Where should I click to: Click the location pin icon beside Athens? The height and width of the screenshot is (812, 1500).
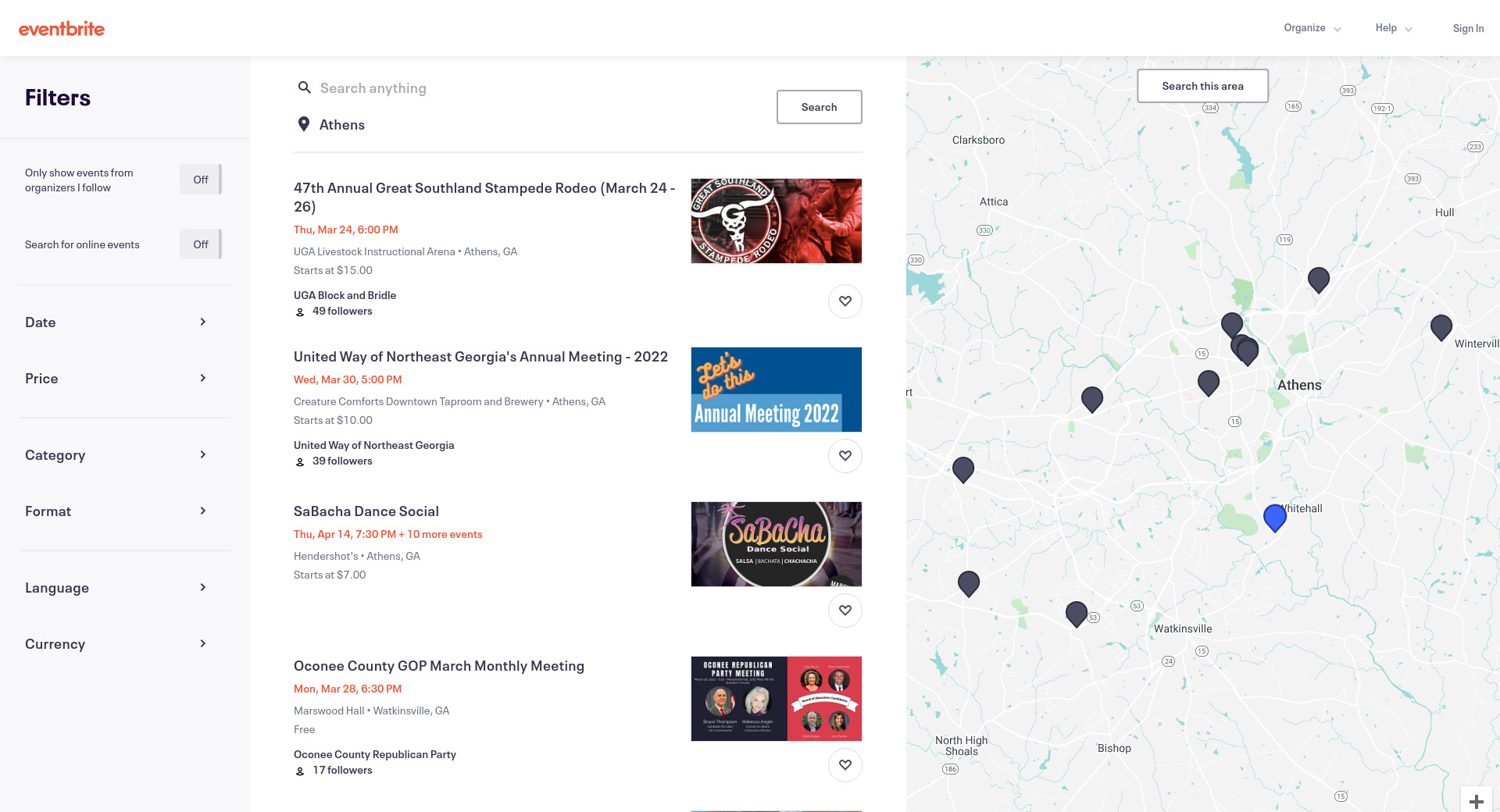point(304,125)
